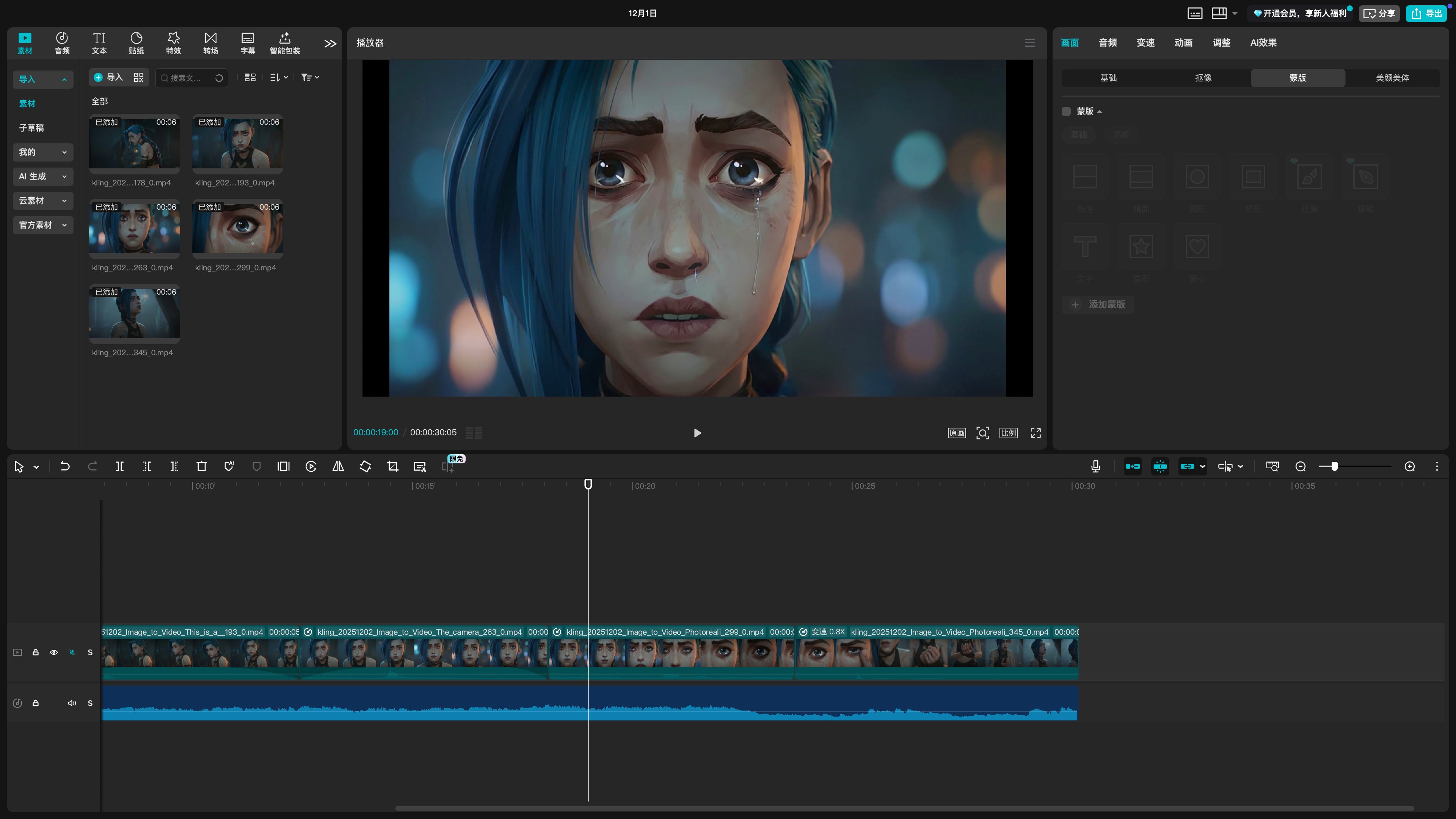1456x819 pixels.
Task: Click the 原画 quality button
Action: pyautogui.click(x=957, y=433)
